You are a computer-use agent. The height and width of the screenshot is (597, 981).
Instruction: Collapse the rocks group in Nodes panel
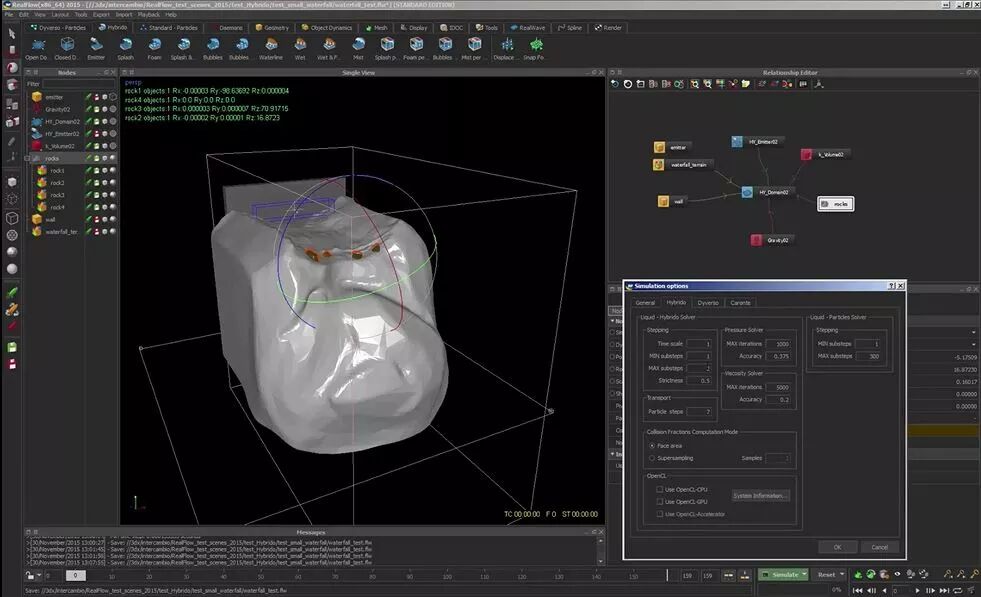pyautogui.click(x=28, y=158)
